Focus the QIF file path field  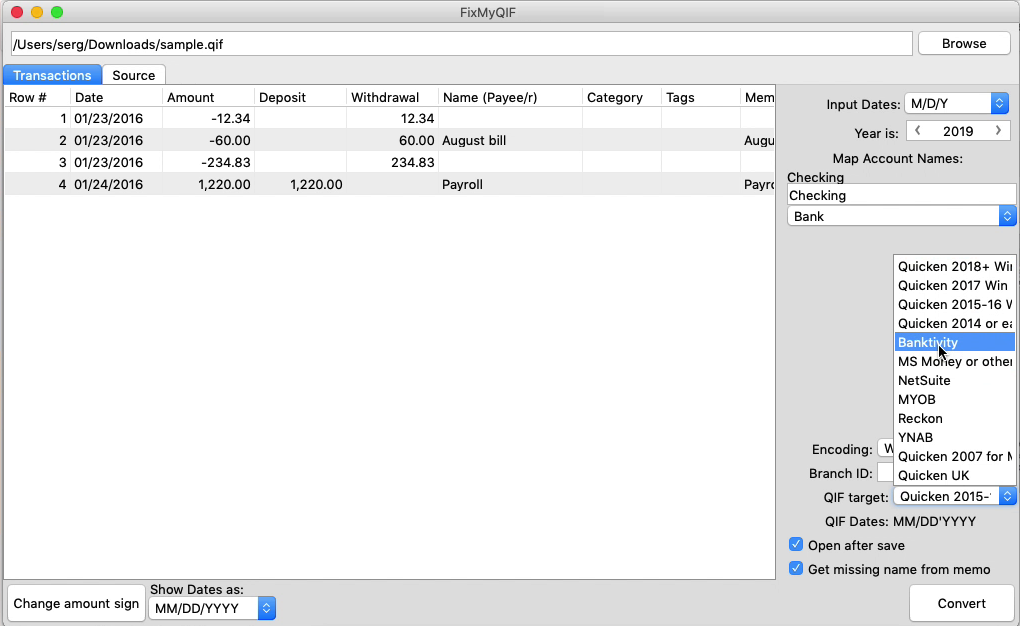click(461, 44)
